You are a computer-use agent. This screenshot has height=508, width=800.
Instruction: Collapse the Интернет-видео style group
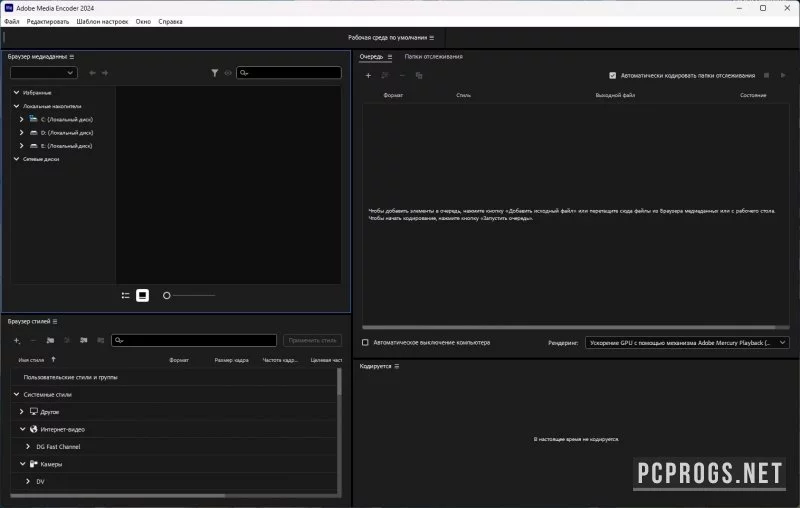coord(22,429)
